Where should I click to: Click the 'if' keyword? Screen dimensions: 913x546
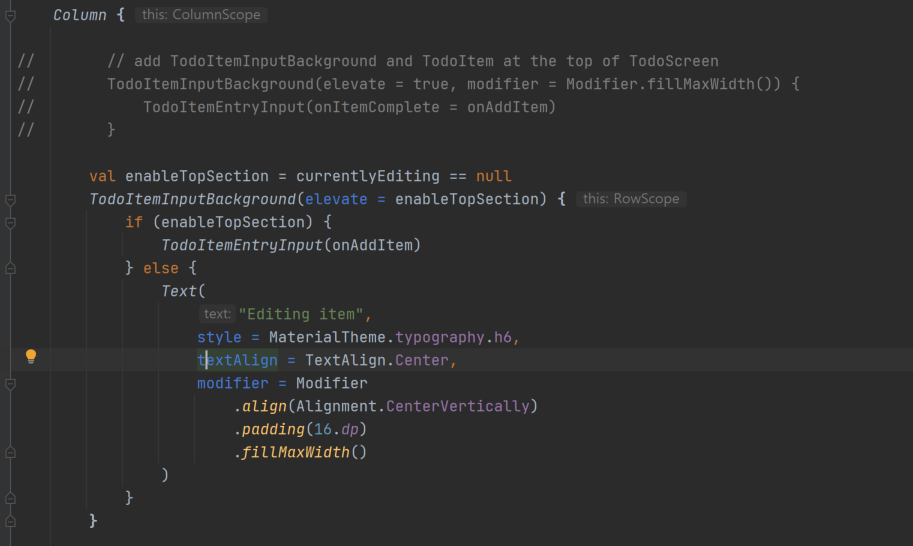coord(134,222)
